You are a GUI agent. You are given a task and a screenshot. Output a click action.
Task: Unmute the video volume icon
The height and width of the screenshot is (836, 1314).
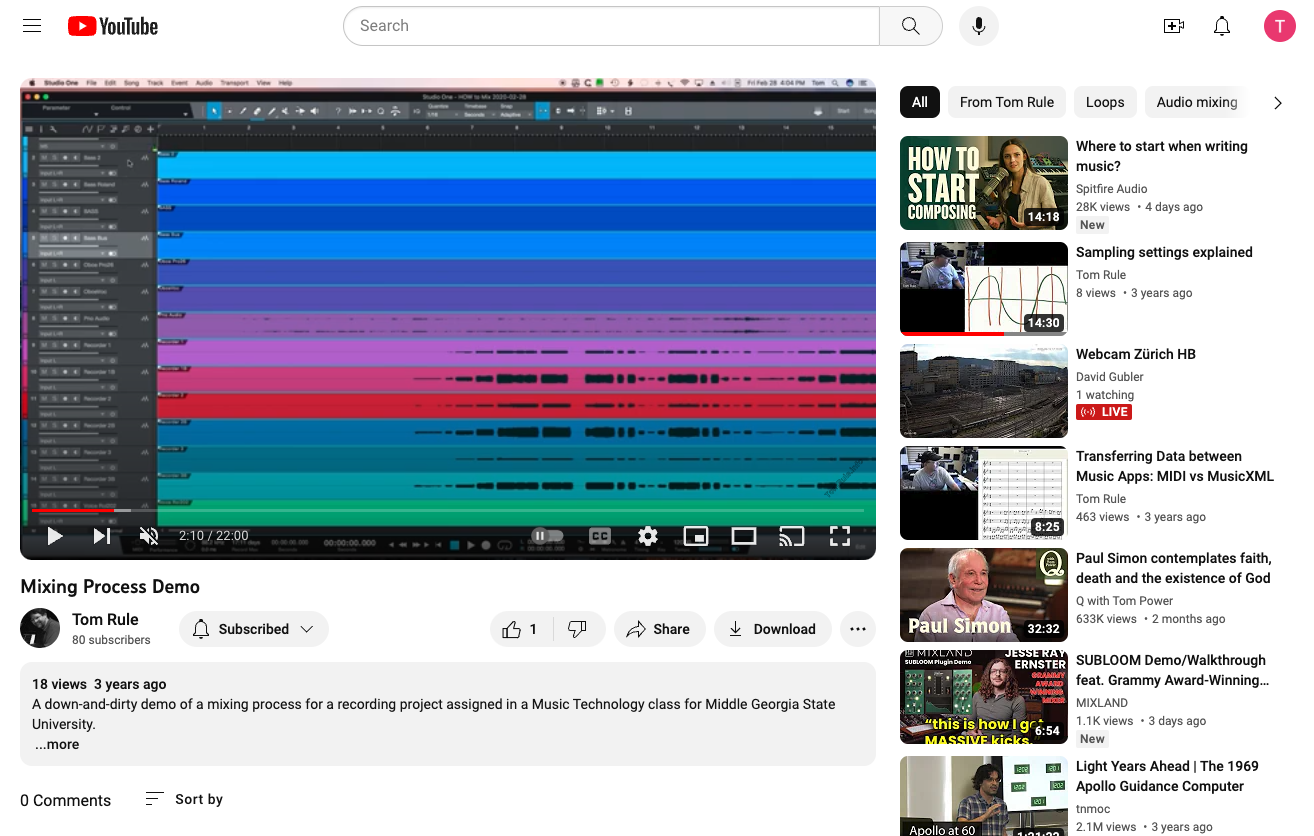149,536
